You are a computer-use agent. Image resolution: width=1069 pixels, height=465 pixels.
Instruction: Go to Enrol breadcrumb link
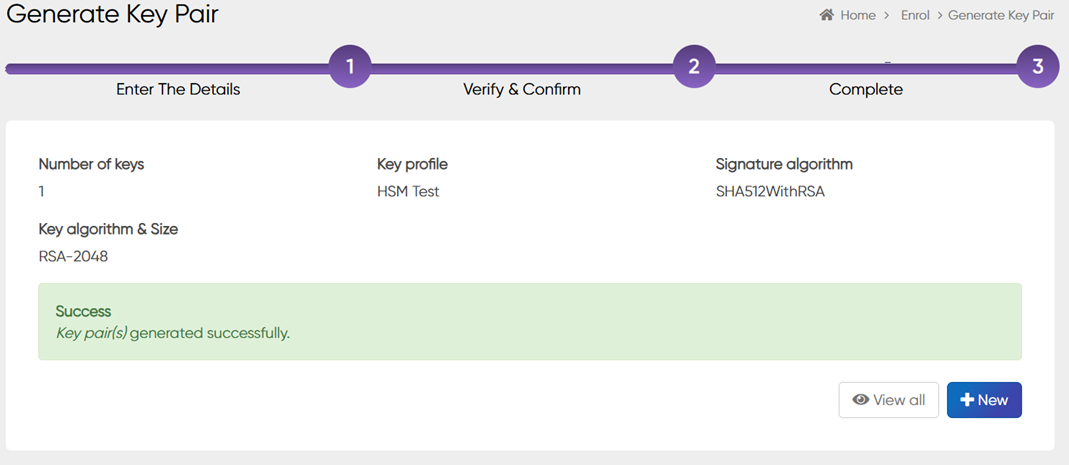click(915, 15)
